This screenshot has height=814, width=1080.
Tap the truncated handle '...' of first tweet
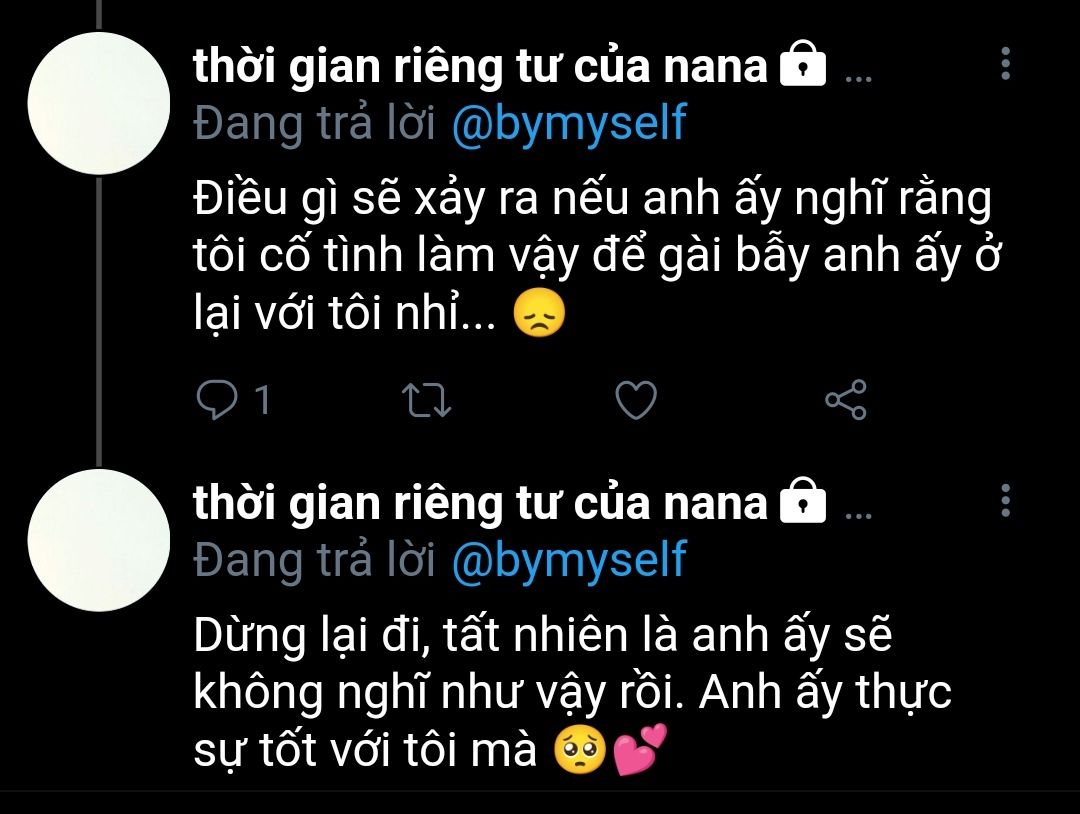point(858,78)
